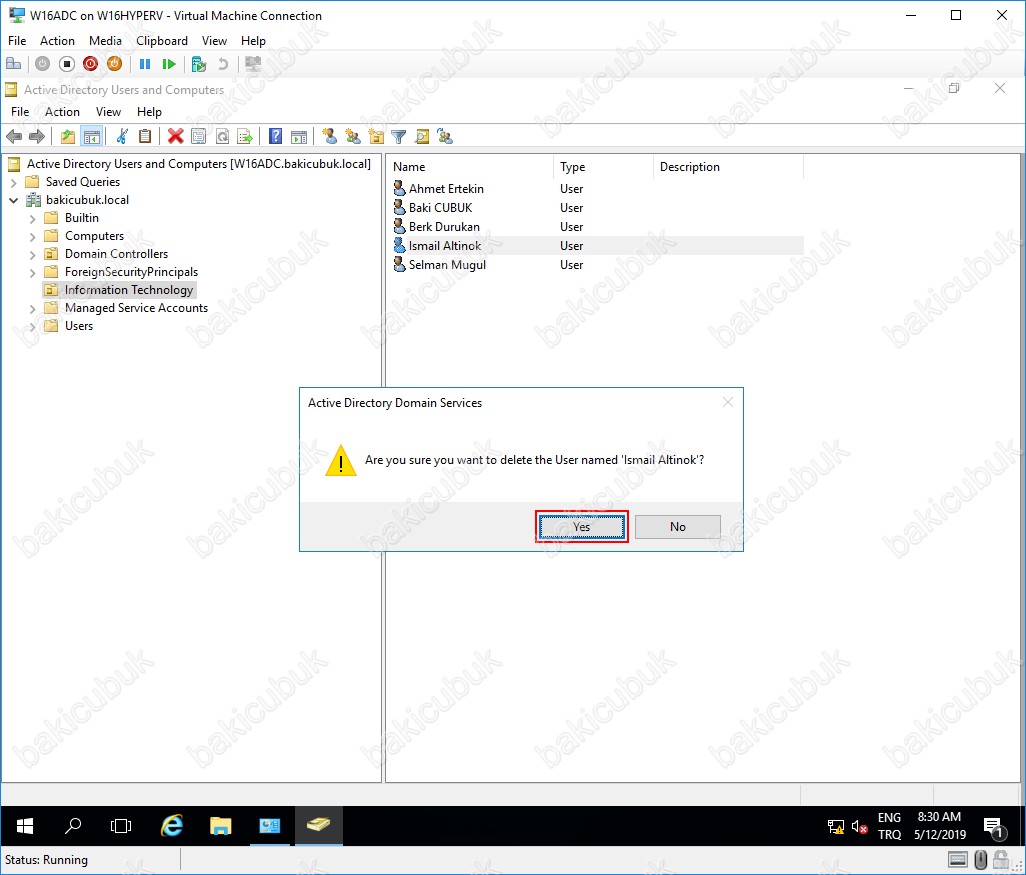This screenshot has width=1026, height=875.
Task: Open Task View on the taskbar
Action: click(121, 826)
